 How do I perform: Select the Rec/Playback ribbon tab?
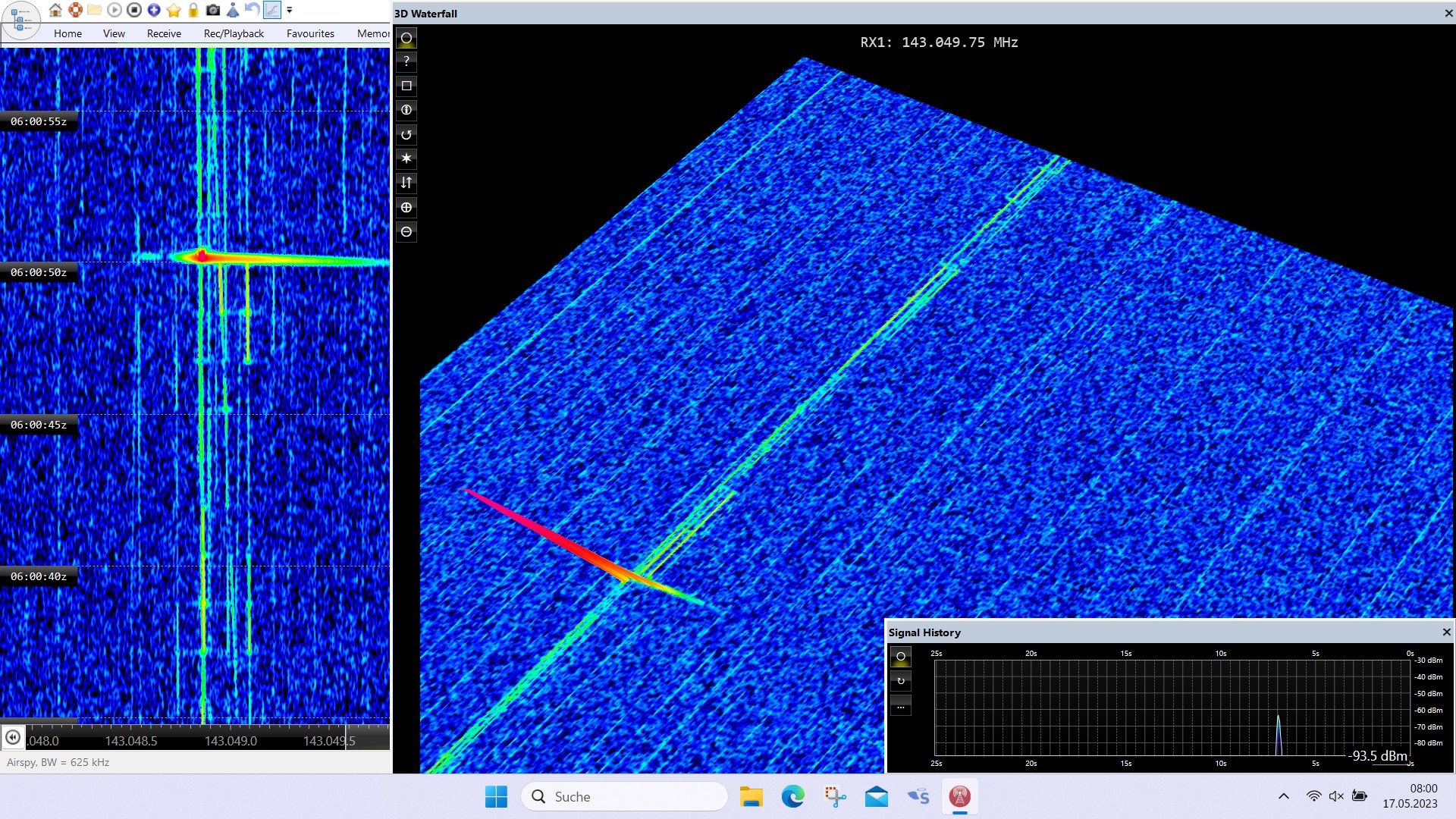[234, 33]
